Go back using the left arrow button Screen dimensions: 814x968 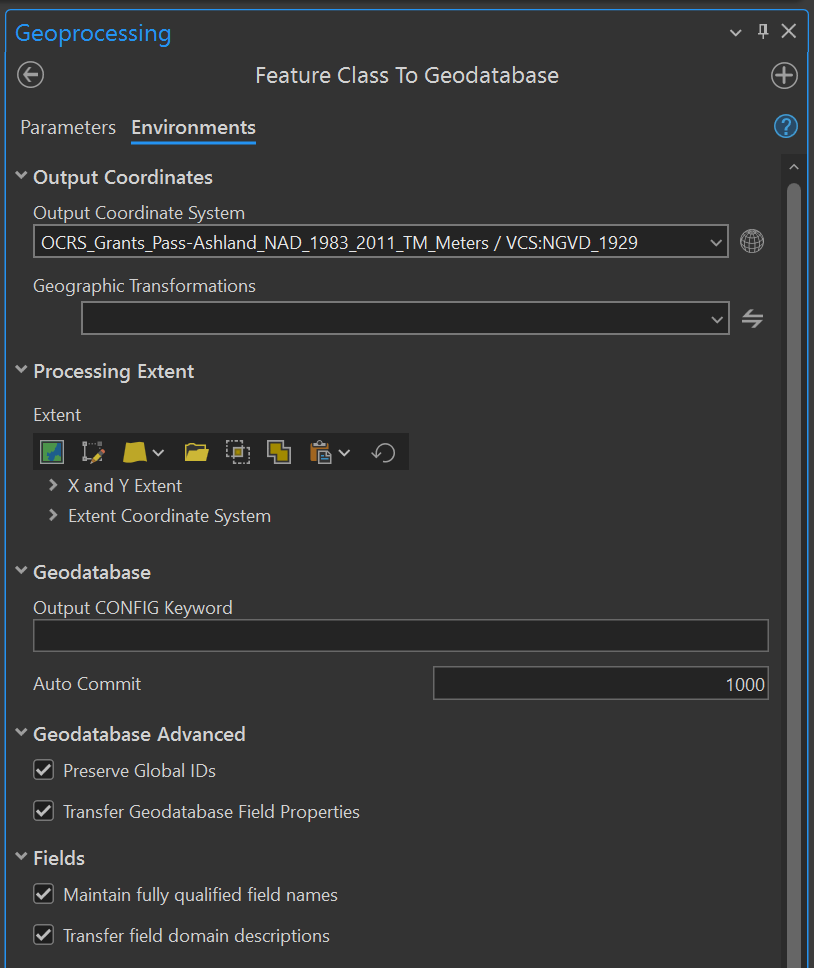pos(31,75)
